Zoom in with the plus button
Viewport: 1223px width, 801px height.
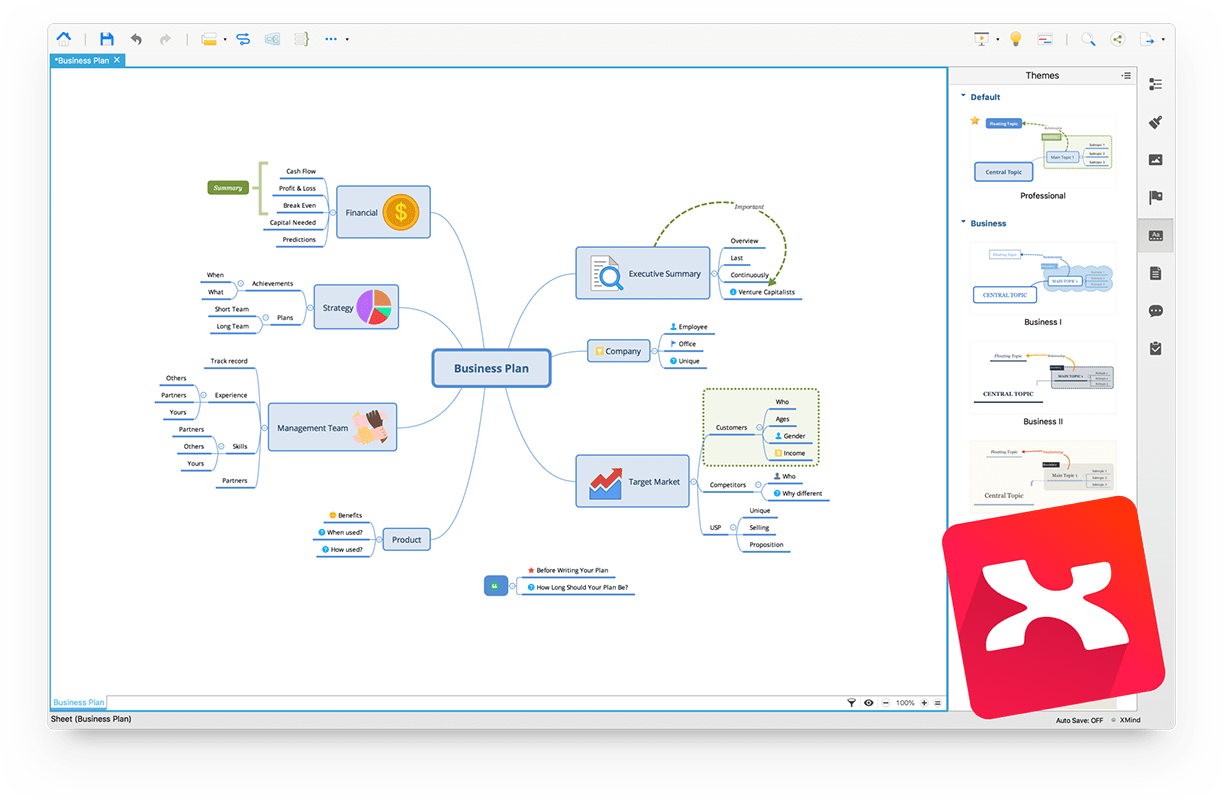point(924,703)
